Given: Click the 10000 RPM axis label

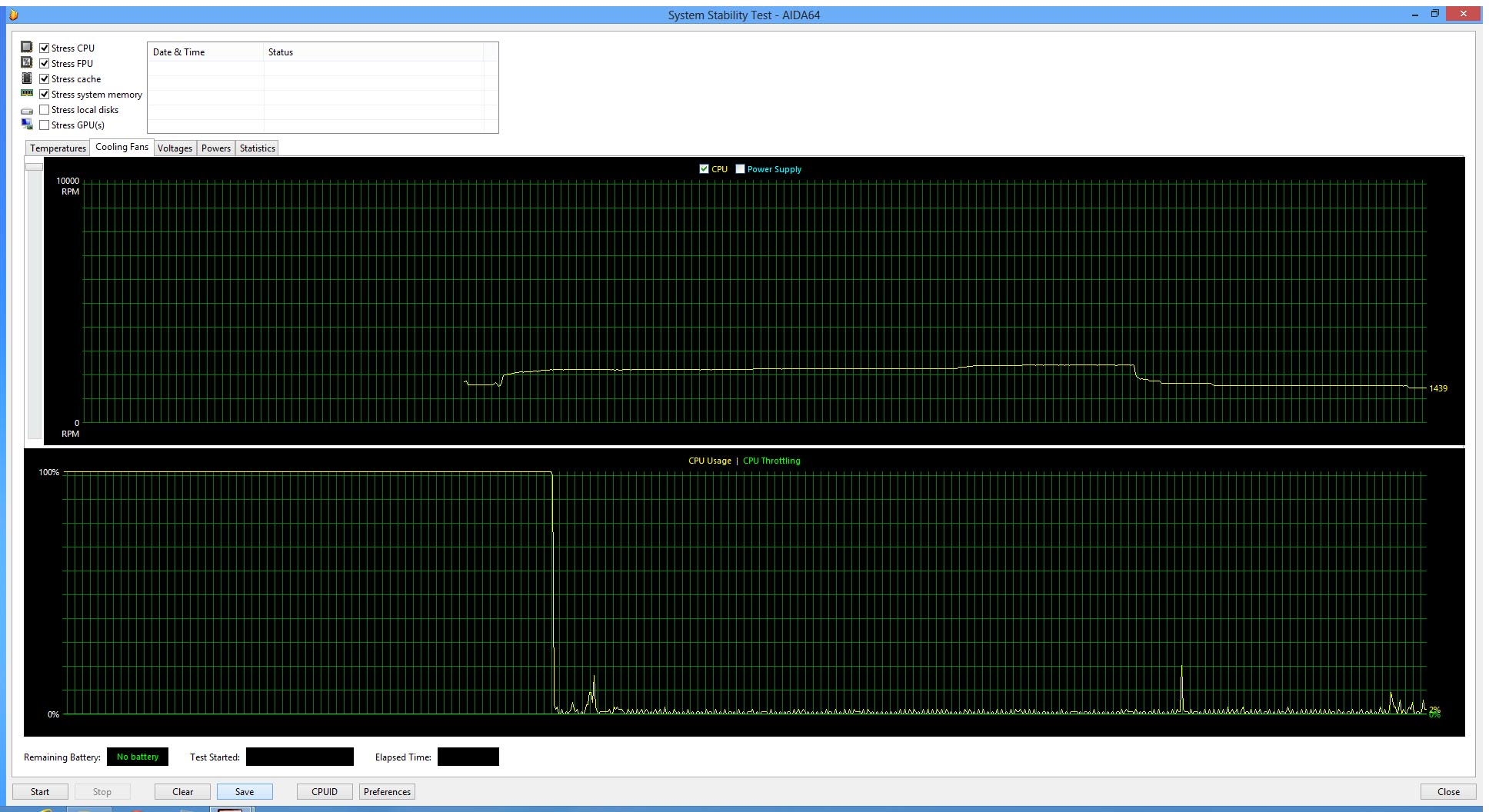Looking at the screenshot, I should click(68, 186).
